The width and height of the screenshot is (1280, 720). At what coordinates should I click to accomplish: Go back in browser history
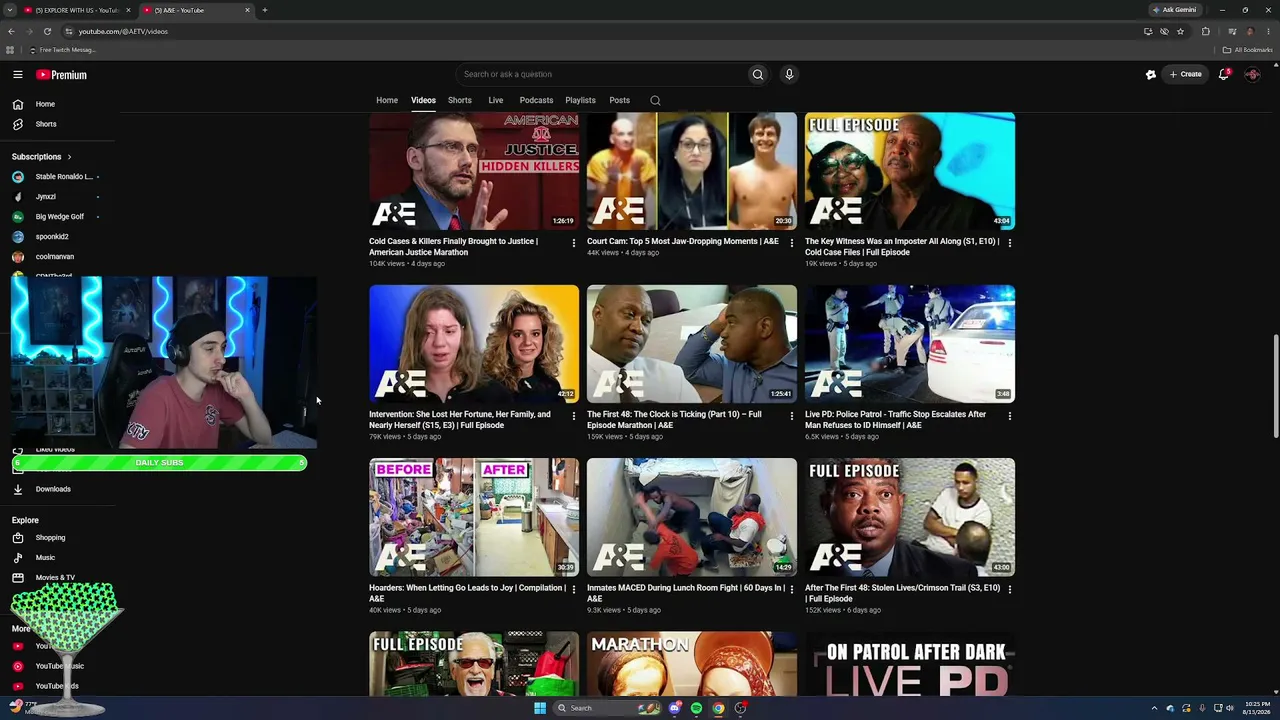(11, 31)
